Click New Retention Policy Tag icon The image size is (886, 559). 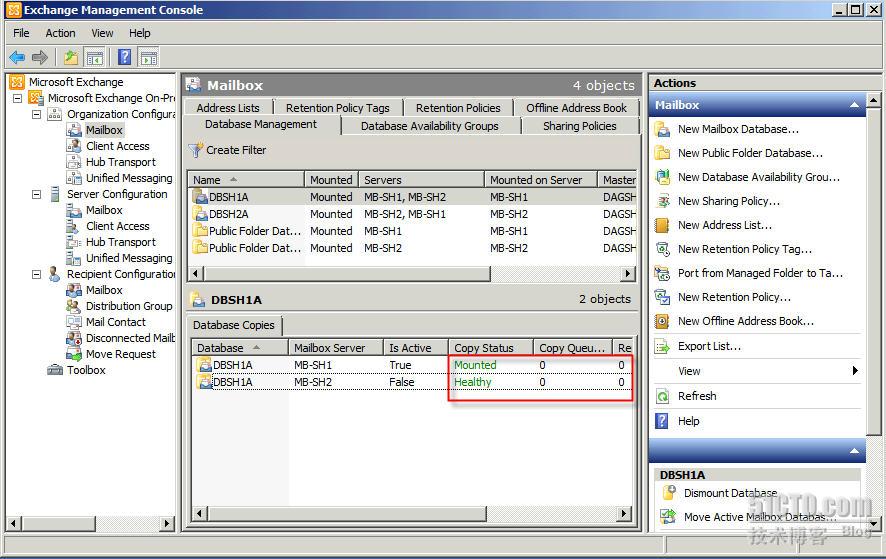pyautogui.click(x=662, y=249)
